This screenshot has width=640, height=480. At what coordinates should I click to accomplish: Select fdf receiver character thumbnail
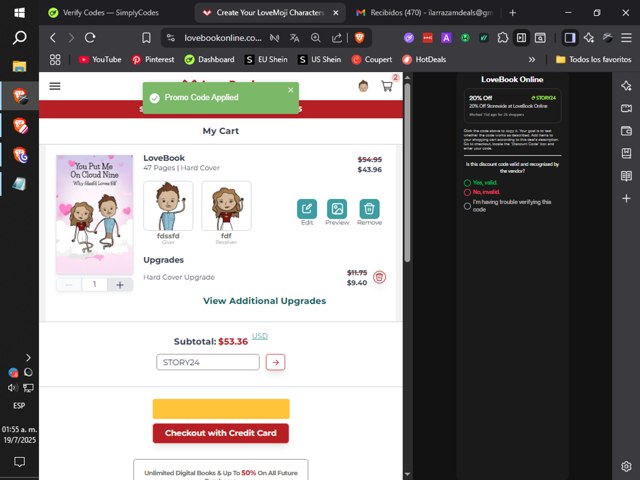227,206
